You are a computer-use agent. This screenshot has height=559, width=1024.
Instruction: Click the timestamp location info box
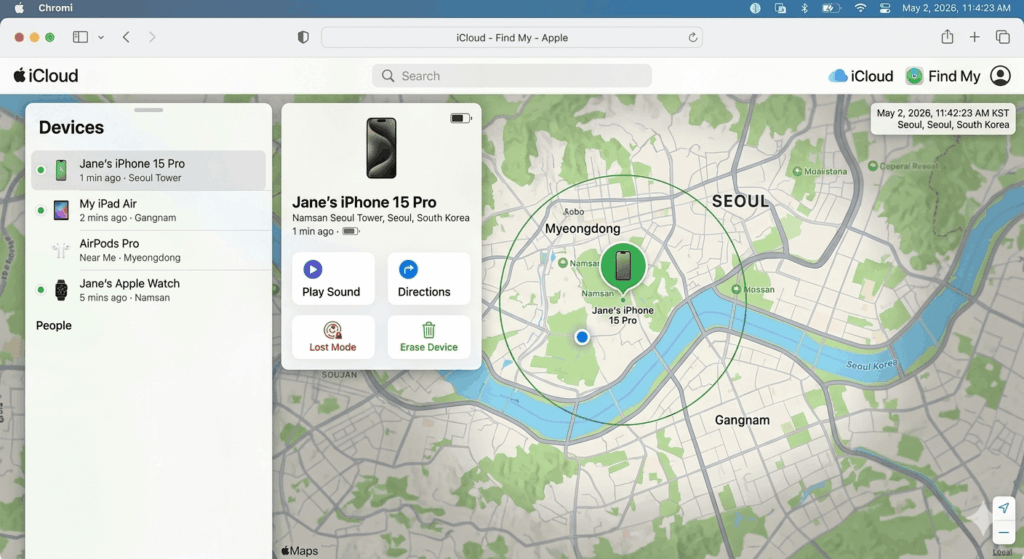pos(942,119)
